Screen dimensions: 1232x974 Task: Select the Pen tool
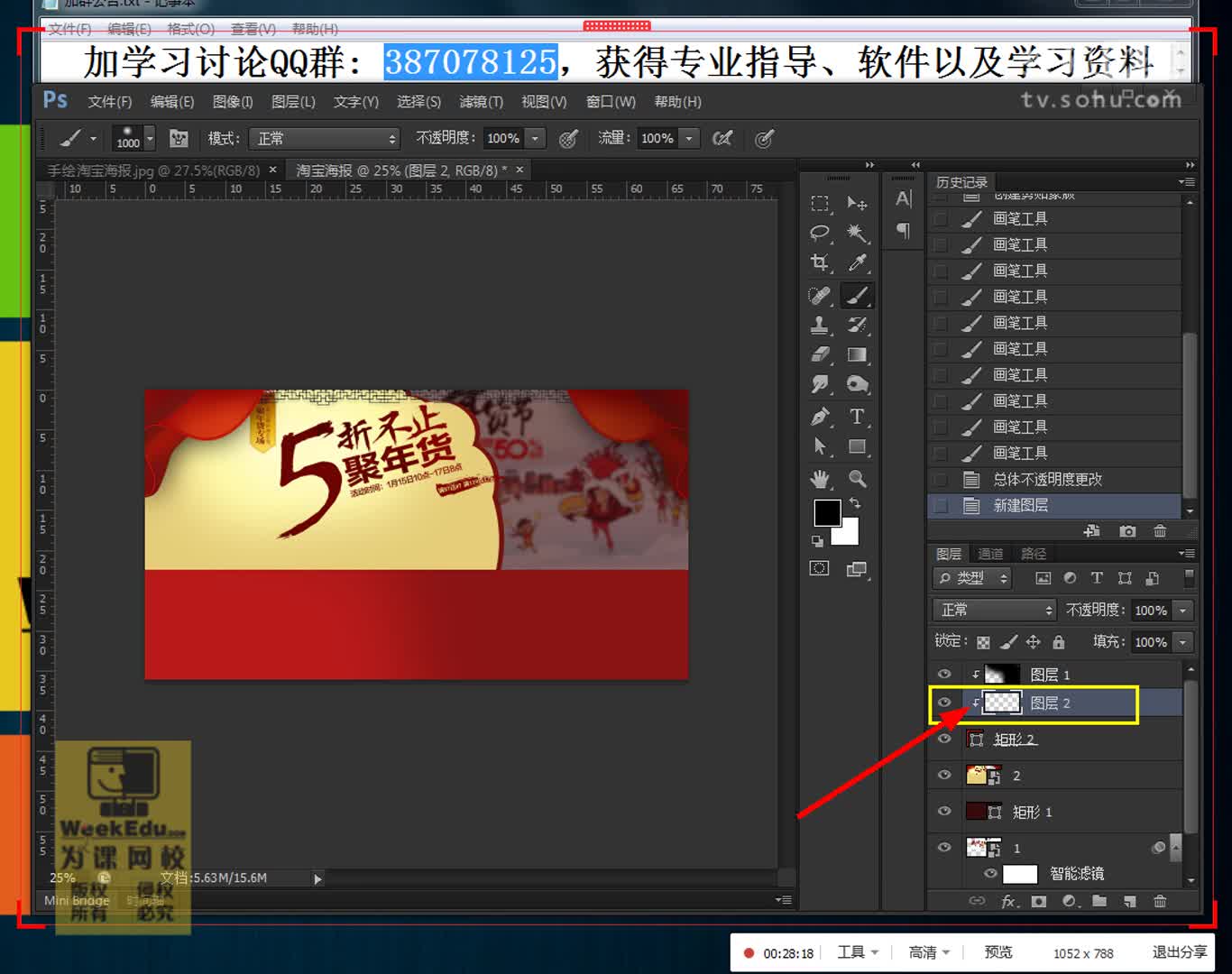click(820, 417)
